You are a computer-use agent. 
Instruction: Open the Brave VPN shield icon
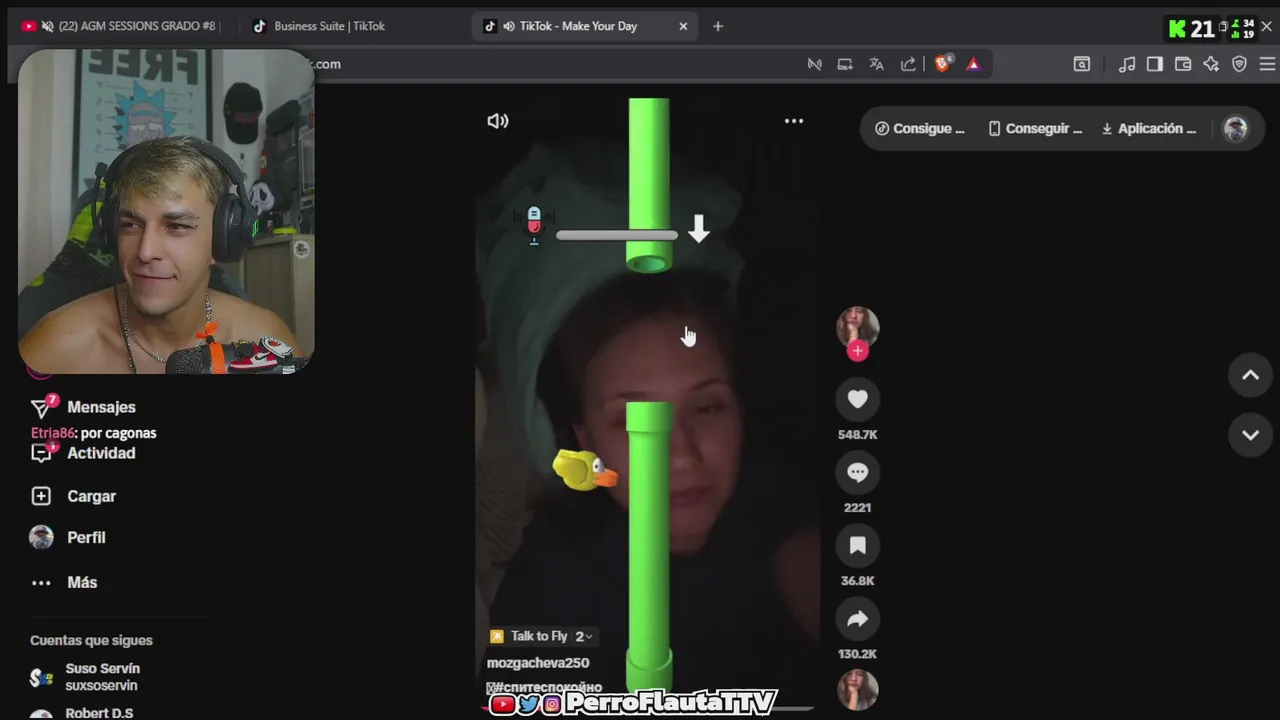[1239, 64]
